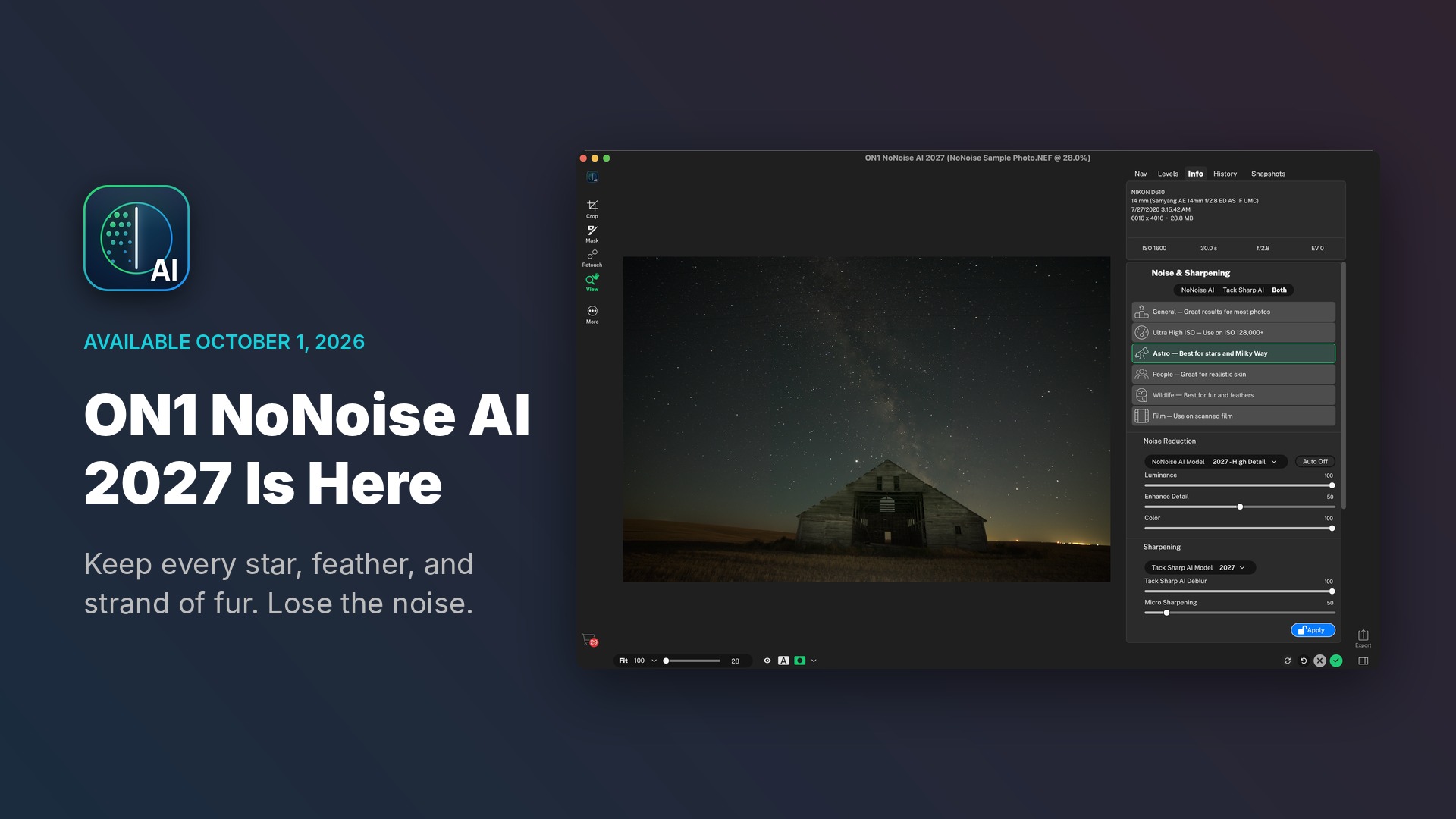Viewport: 1456px width, 819px height.
Task: Open the shopping cart with badge
Action: click(589, 640)
